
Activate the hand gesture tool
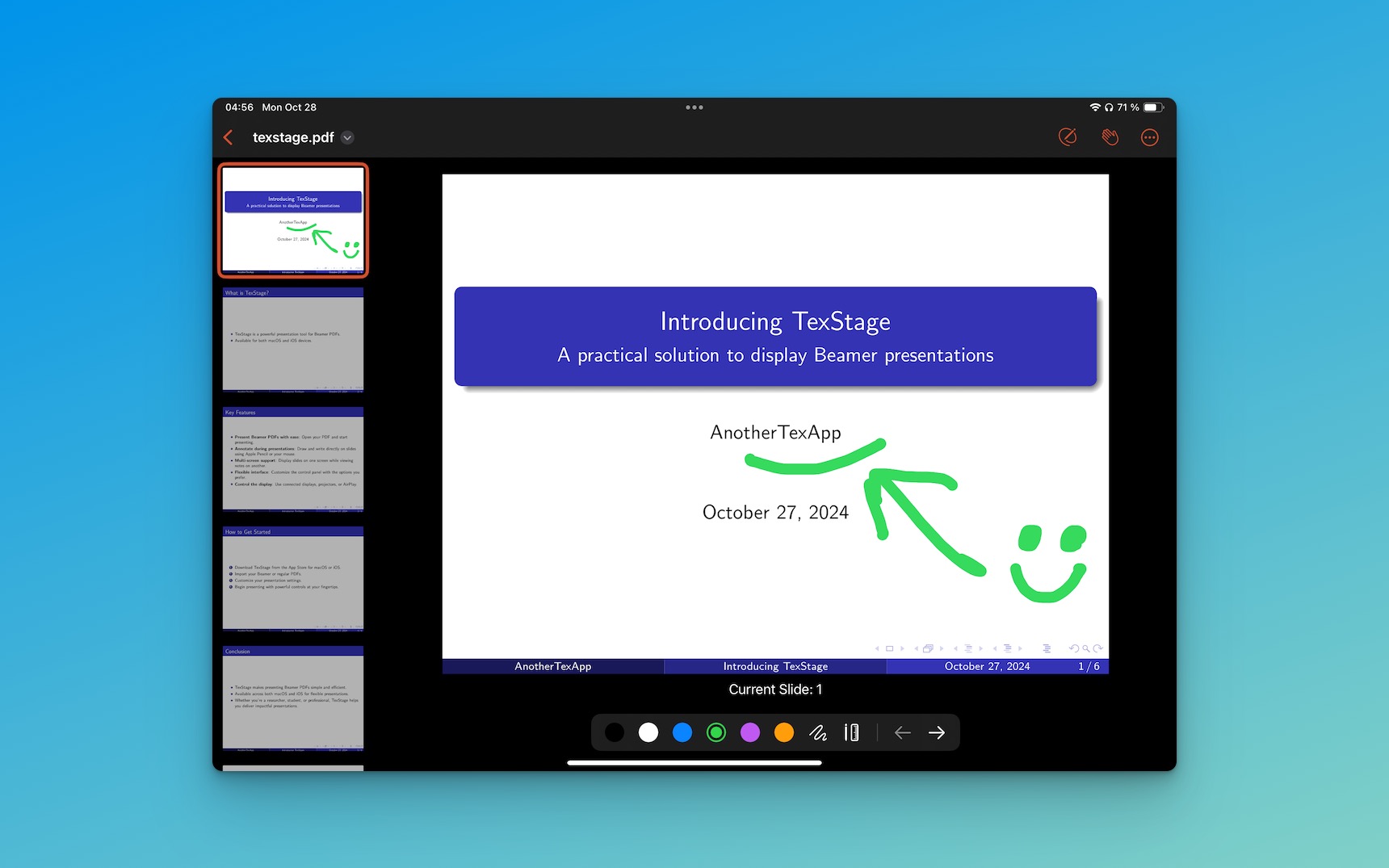point(1110,137)
